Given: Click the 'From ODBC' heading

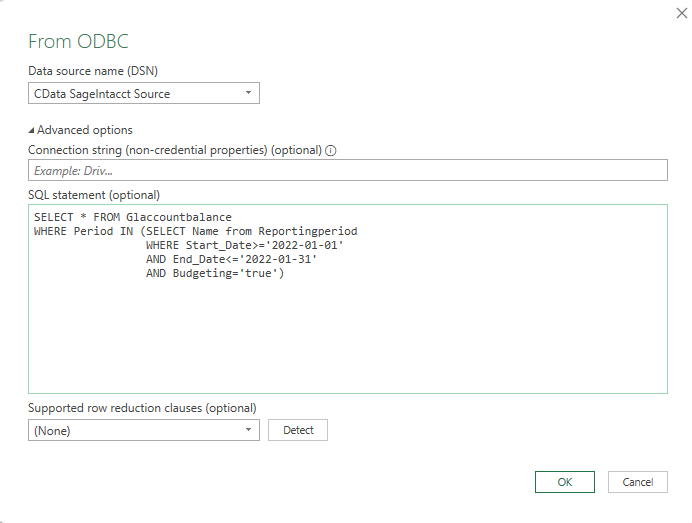Looking at the screenshot, I should click(x=78, y=41).
